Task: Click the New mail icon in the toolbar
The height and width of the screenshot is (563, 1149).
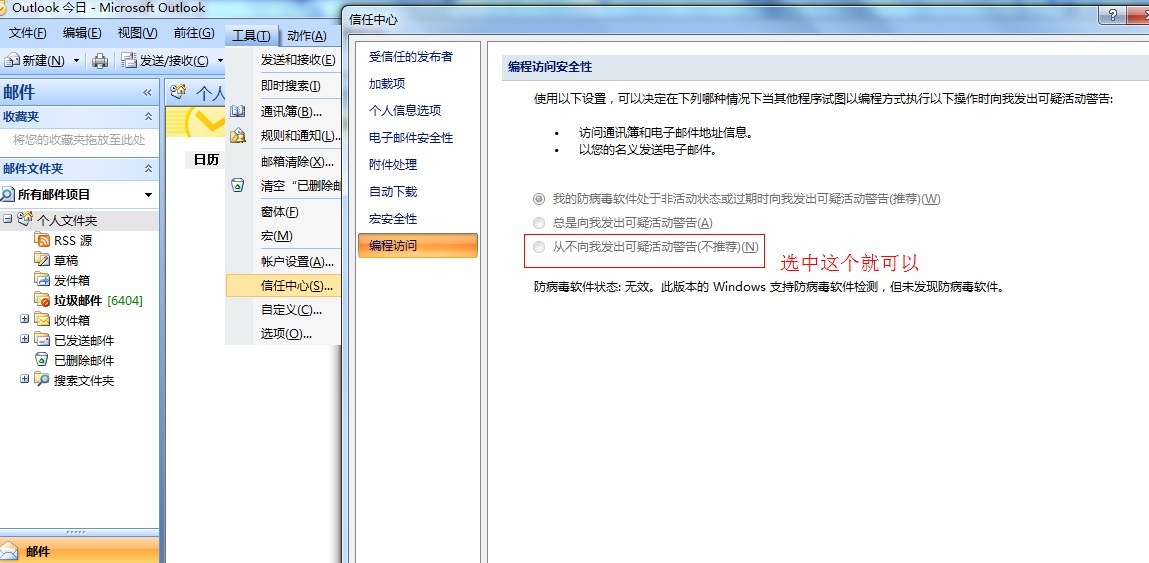Action: coord(12,60)
